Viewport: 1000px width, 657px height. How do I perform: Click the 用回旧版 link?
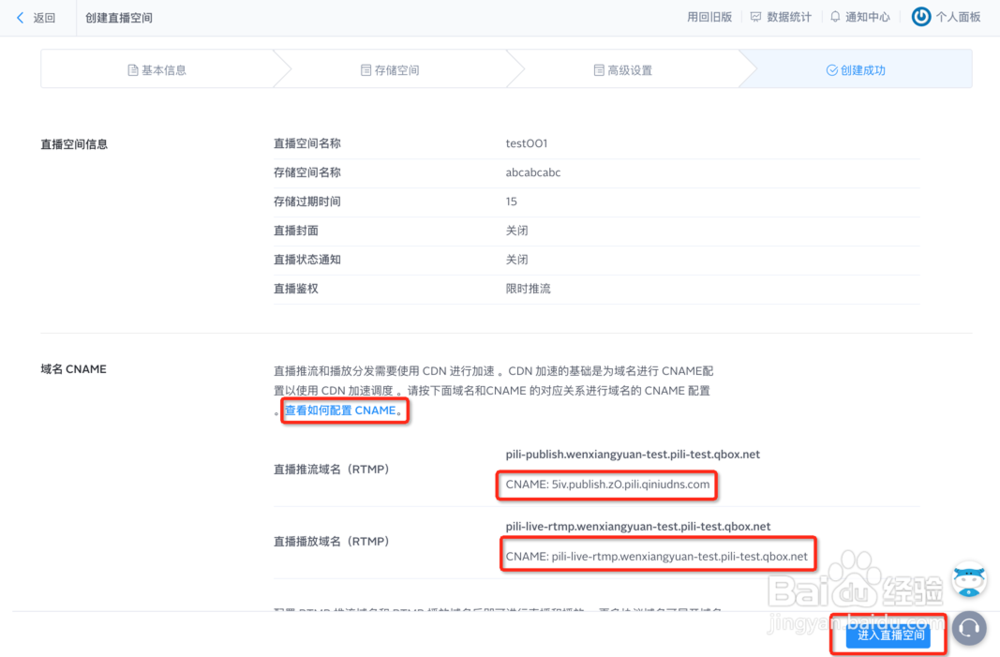(710, 17)
